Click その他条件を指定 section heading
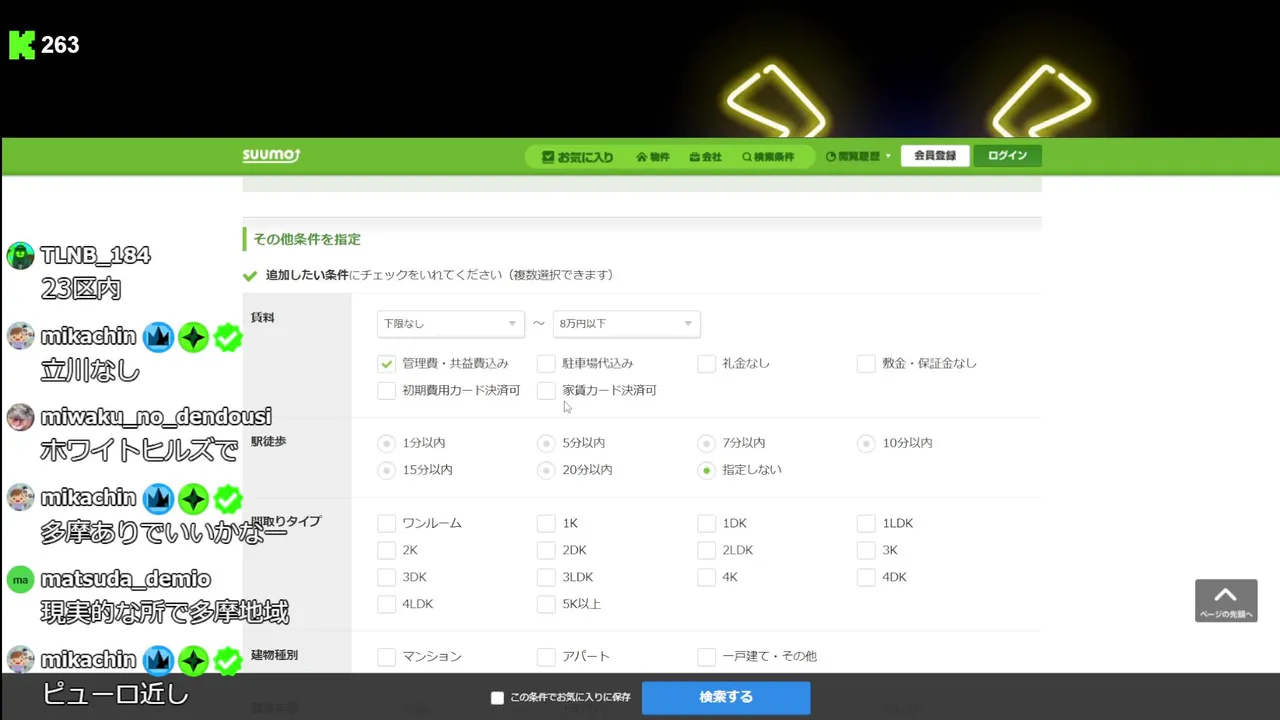 [x=307, y=240]
